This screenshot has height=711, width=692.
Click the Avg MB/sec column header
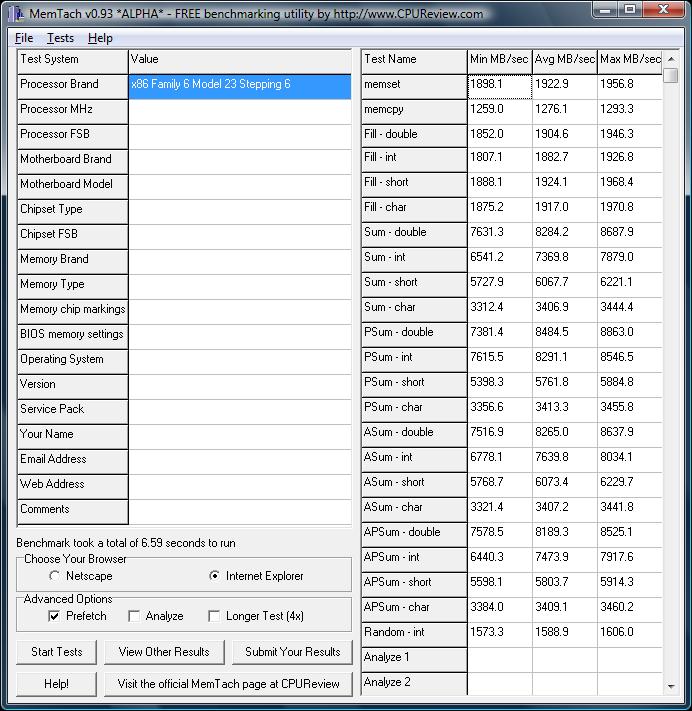click(565, 62)
